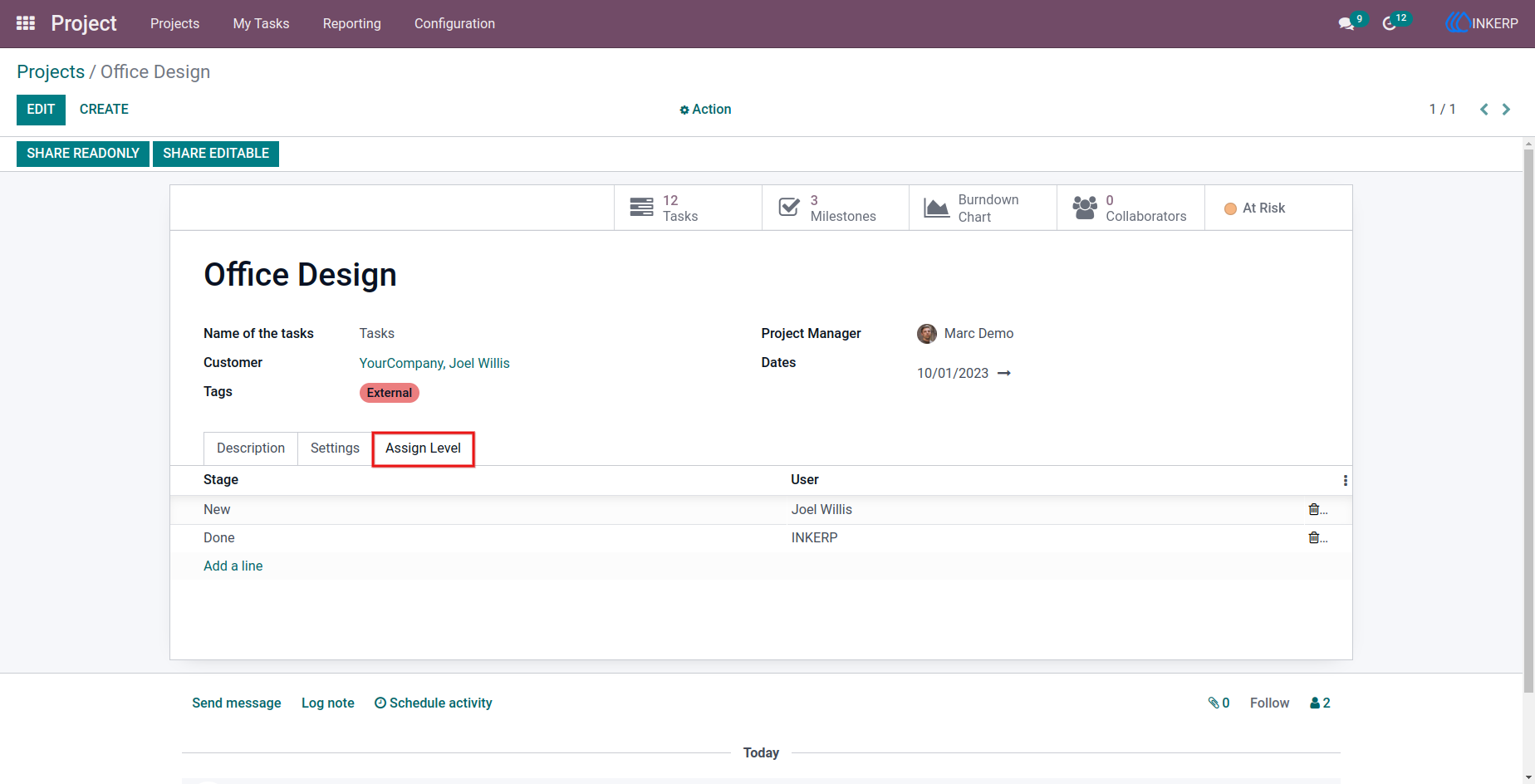Open the 3 Milestones stat button
Screen dimensions: 1535x784
836,208
